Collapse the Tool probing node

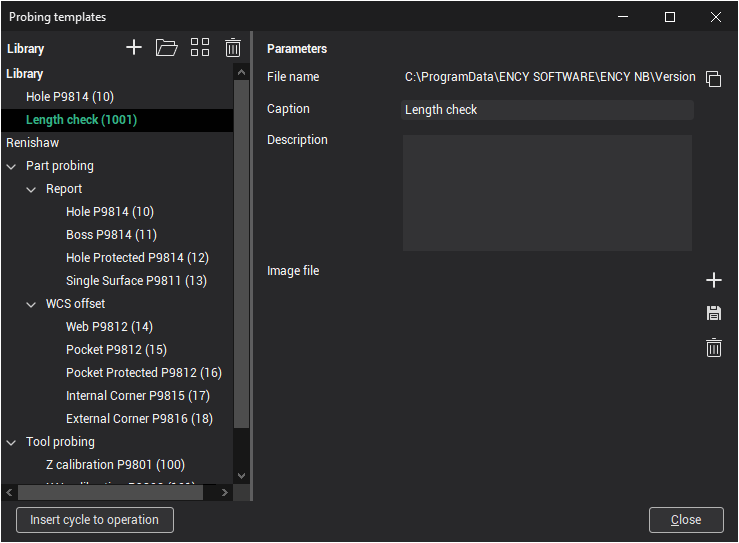(x=12, y=442)
